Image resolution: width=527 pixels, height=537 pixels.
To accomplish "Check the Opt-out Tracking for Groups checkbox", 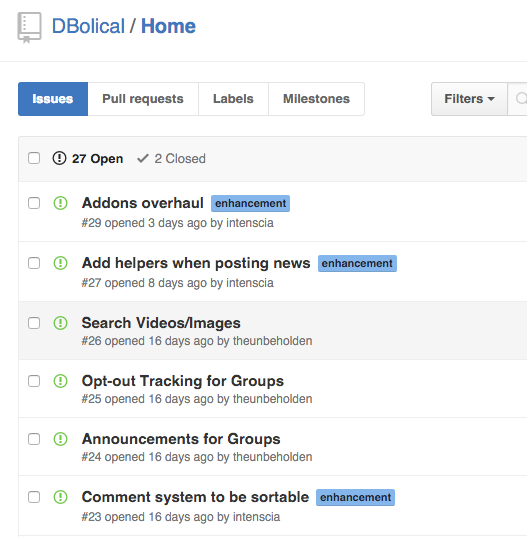I will coord(34,381).
